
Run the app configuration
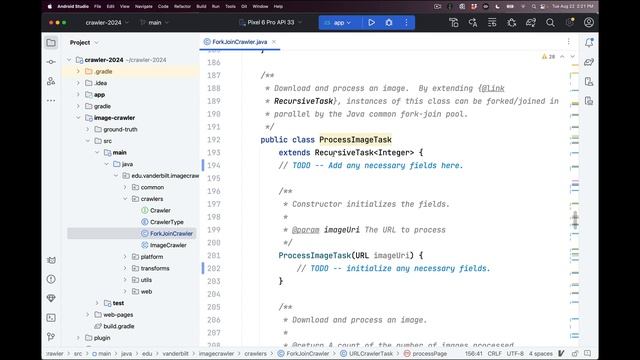point(371,23)
